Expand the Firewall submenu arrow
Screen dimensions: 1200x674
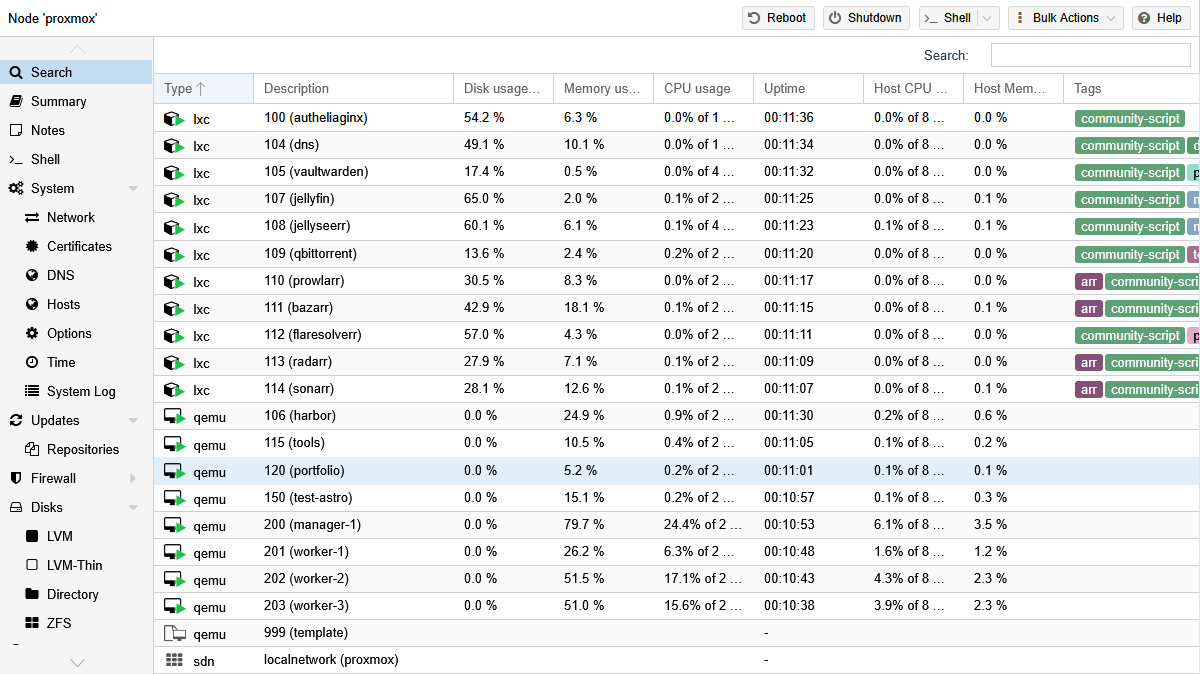coord(133,479)
